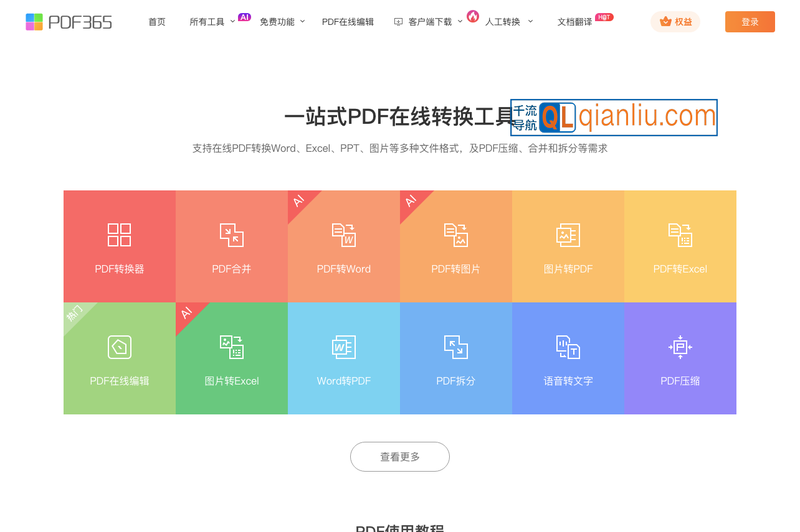Screen dimensions: 800x532
Task: Click the PDF拆分 tile label
Action: (456, 381)
